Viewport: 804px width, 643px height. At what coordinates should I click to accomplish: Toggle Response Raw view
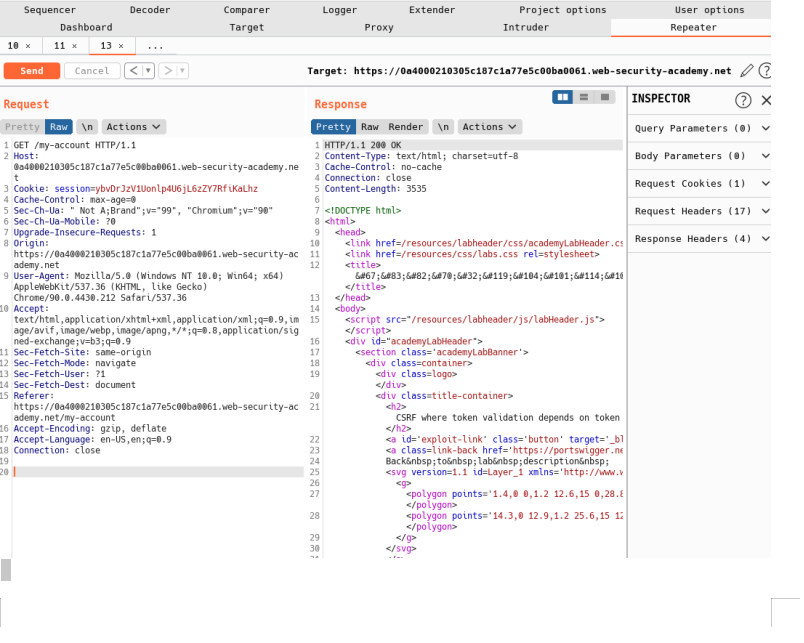(x=370, y=127)
